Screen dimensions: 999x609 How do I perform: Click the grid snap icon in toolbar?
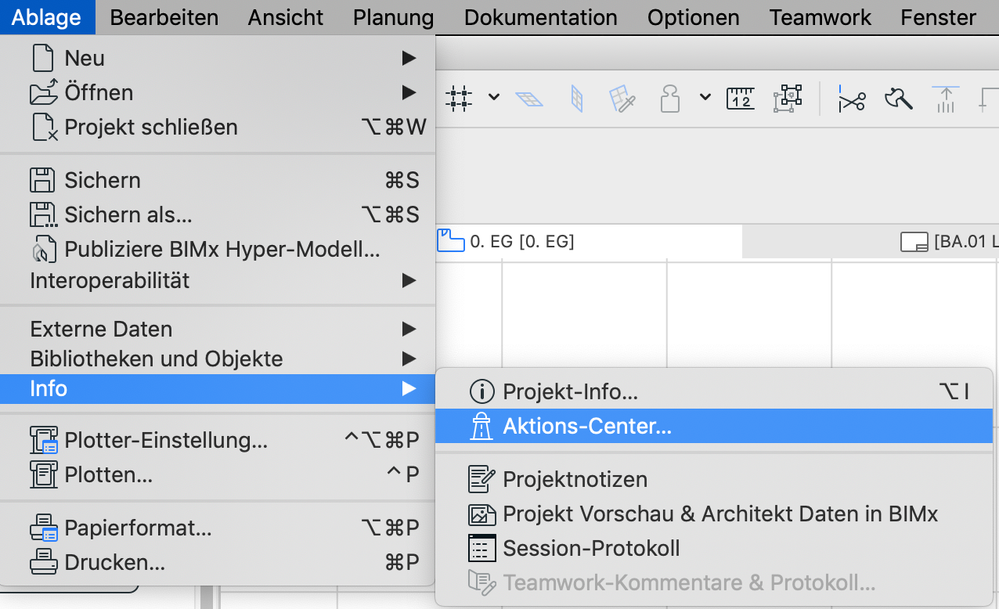(459, 97)
